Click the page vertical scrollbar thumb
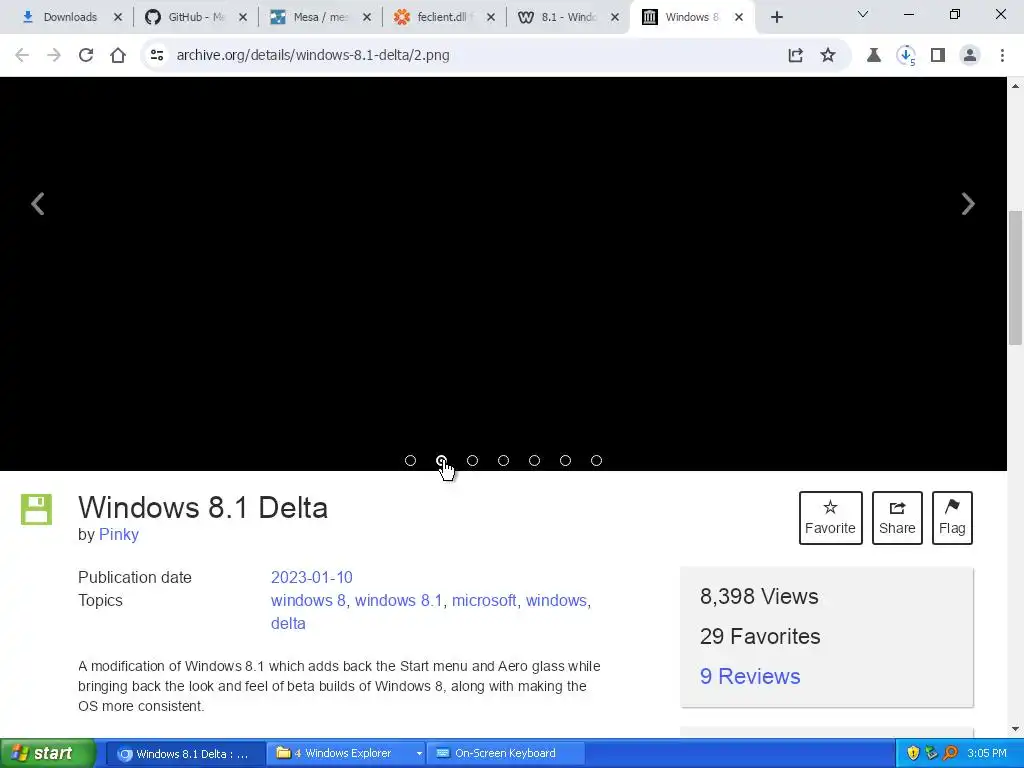 1016,278
